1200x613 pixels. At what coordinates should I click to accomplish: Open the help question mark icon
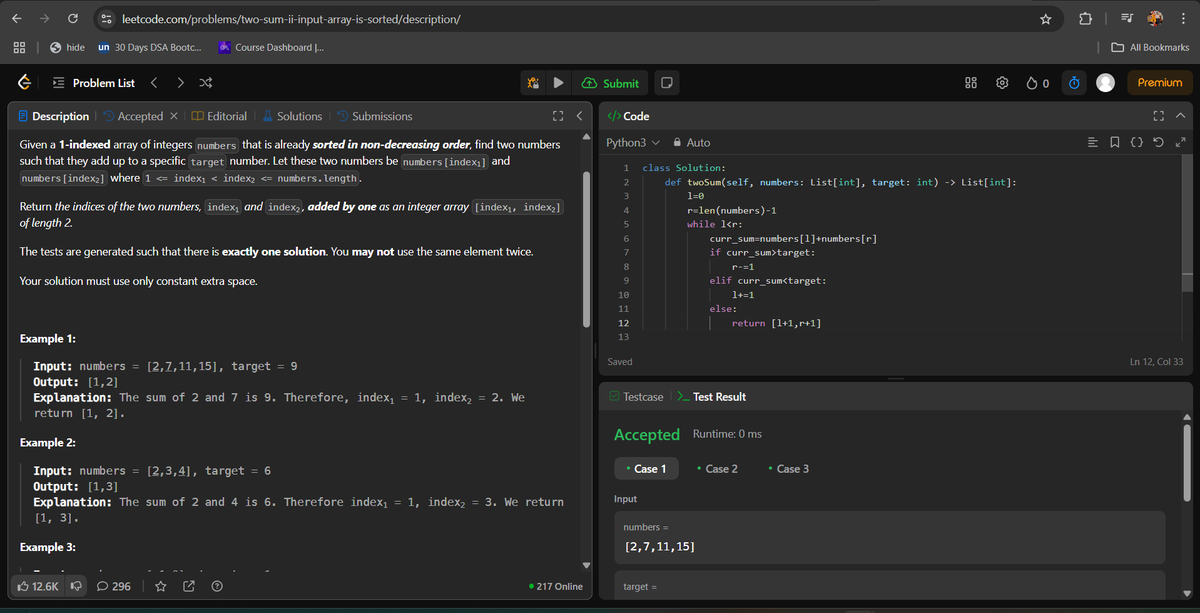[216, 586]
